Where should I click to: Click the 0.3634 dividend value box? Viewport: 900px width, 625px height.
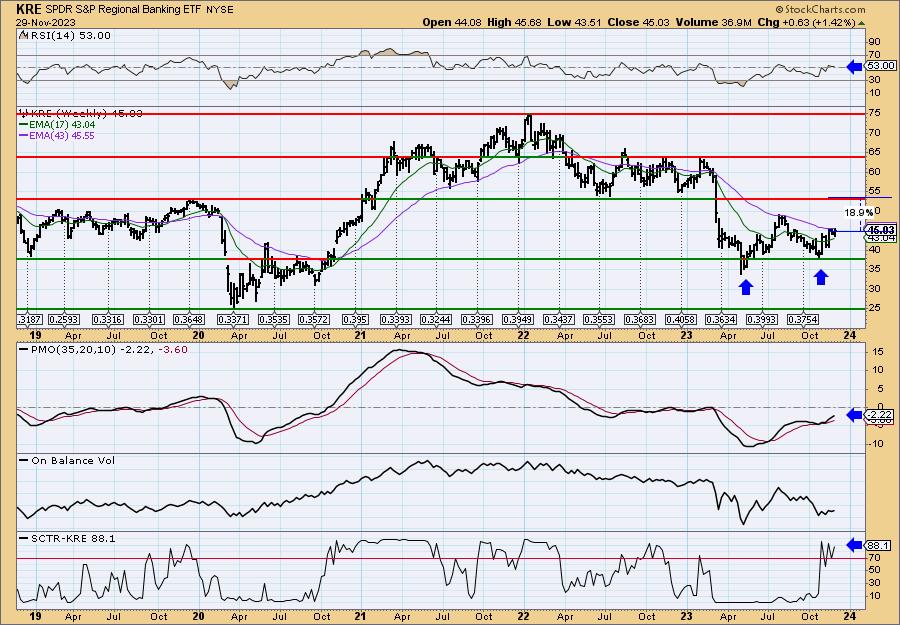722,319
